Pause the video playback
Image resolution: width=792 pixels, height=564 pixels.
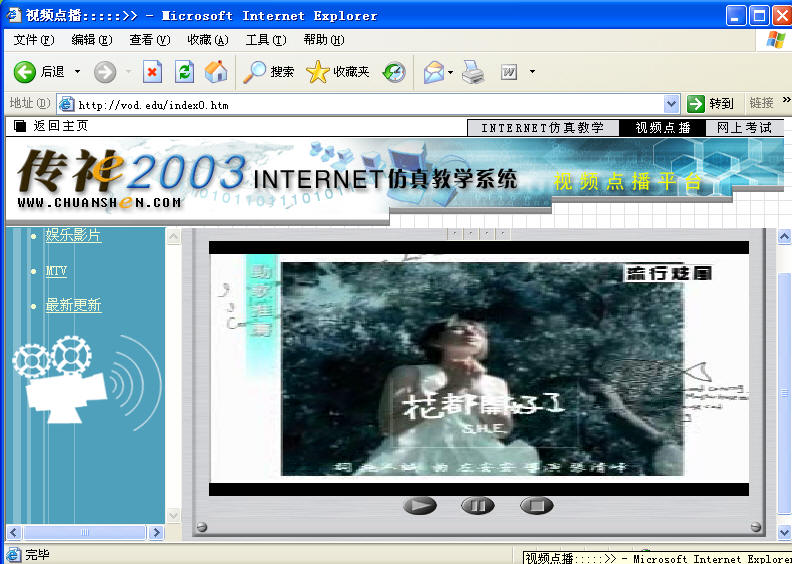click(478, 506)
